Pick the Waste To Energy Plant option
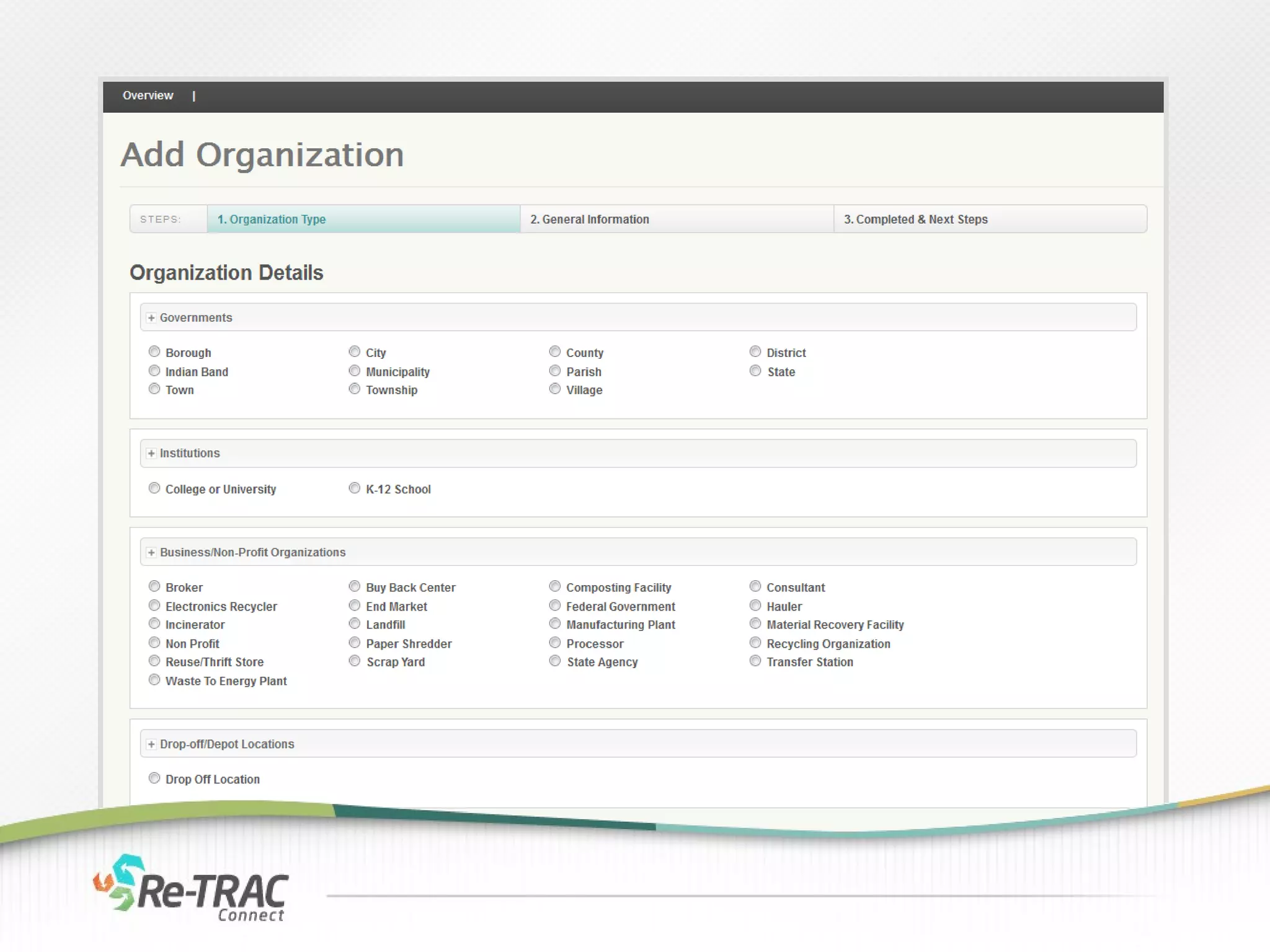This screenshot has width=1270, height=952. point(154,680)
